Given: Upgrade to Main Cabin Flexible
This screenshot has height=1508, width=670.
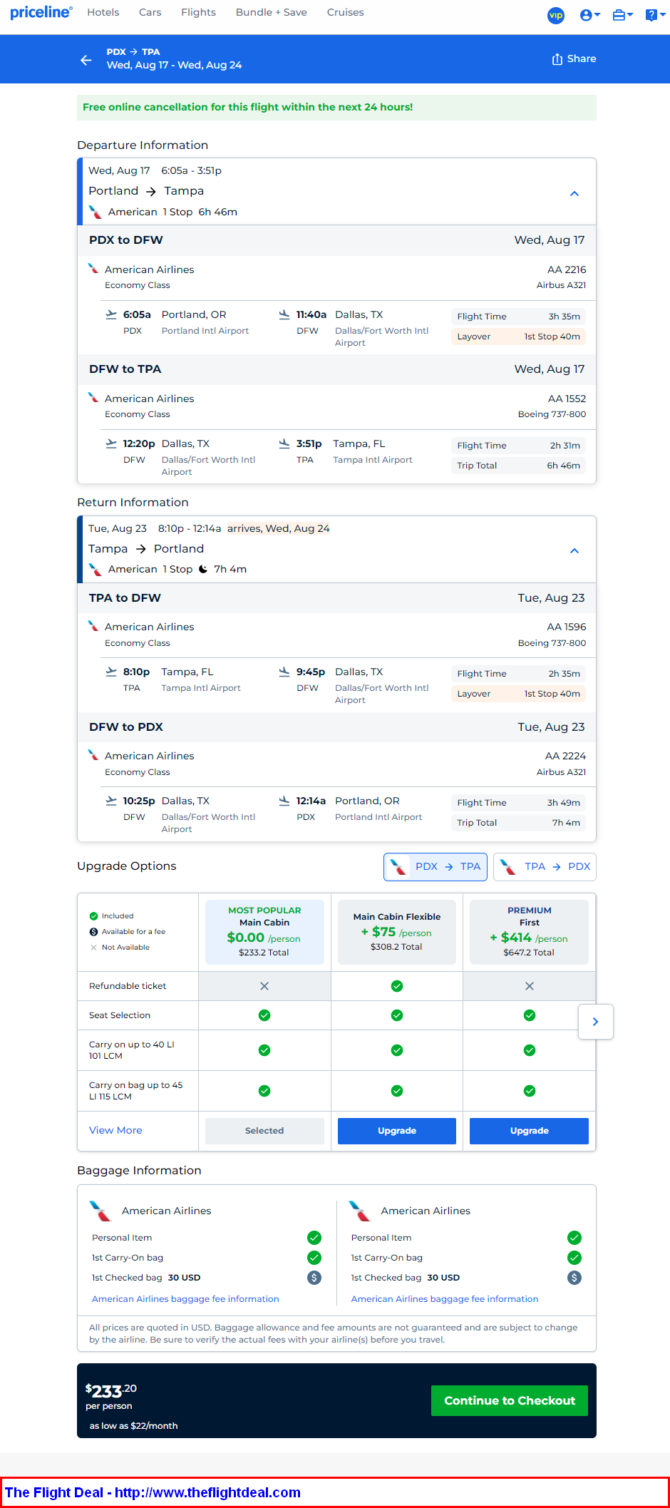Looking at the screenshot, I should pos(397,1131).
